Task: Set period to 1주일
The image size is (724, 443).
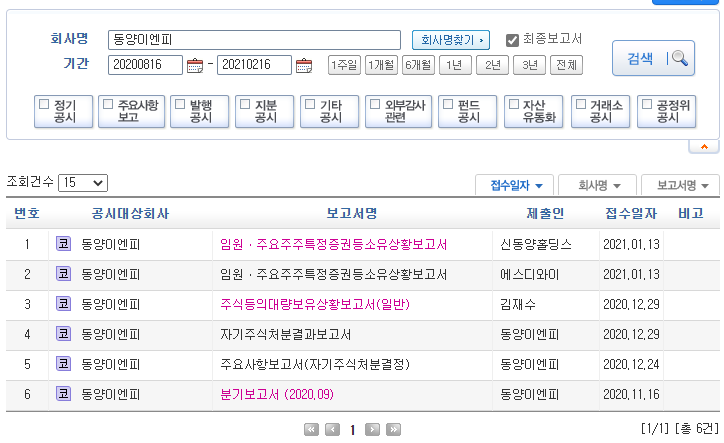Action: click(x=344, y=65)
